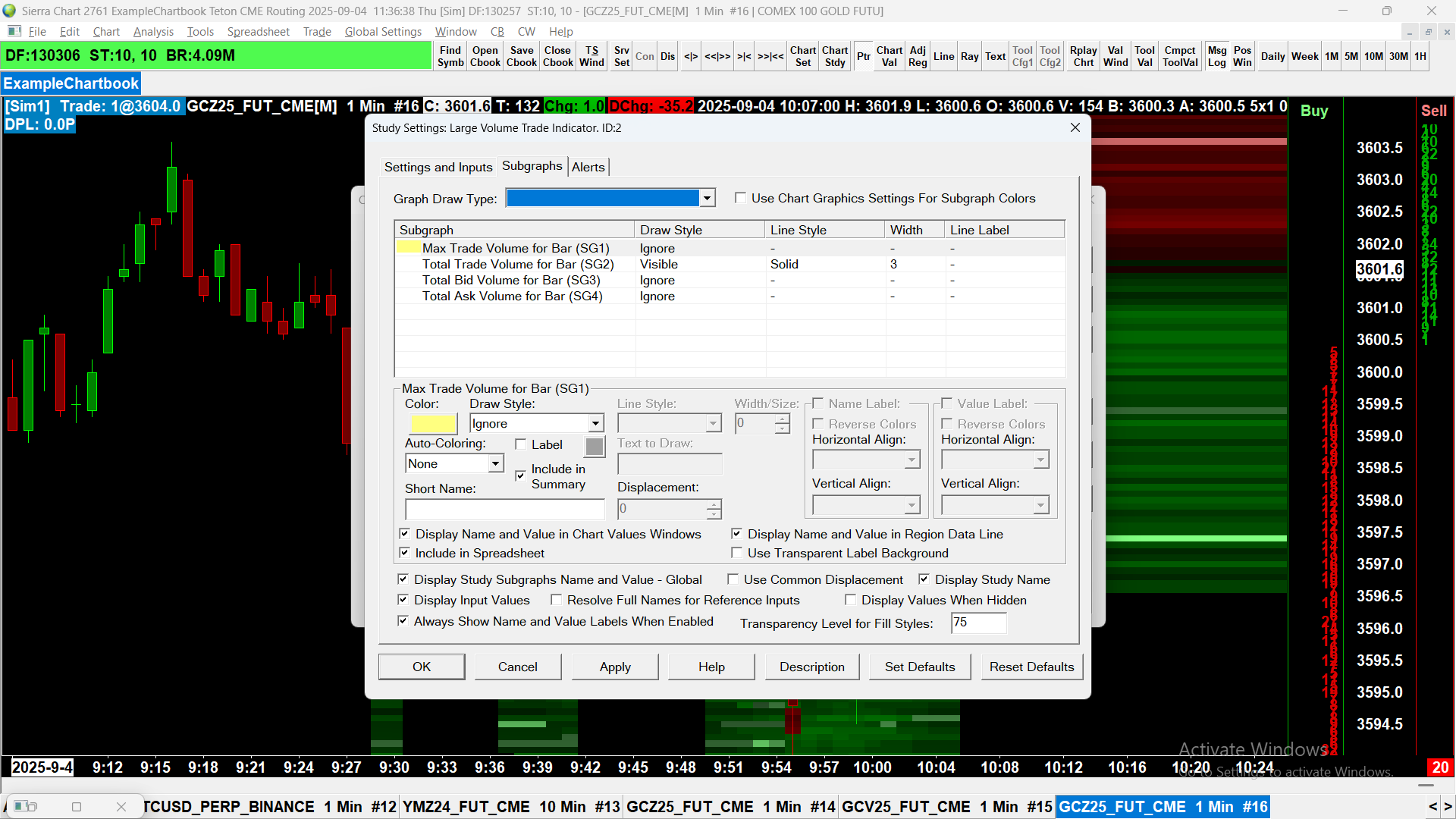Select the Ptr pointer tool

[x=864, y=56]
